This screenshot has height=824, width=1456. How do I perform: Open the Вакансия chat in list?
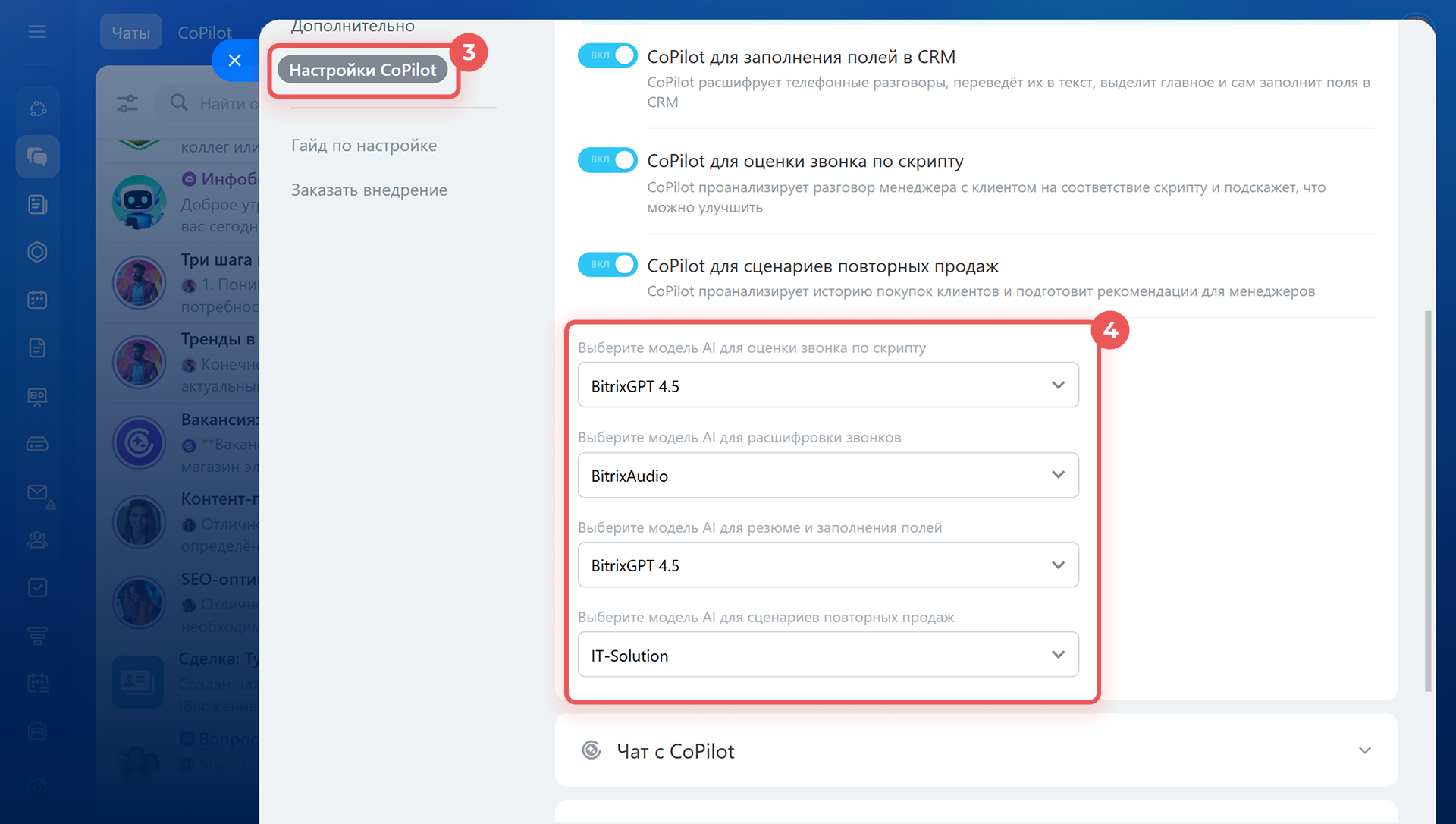[182, 442]
